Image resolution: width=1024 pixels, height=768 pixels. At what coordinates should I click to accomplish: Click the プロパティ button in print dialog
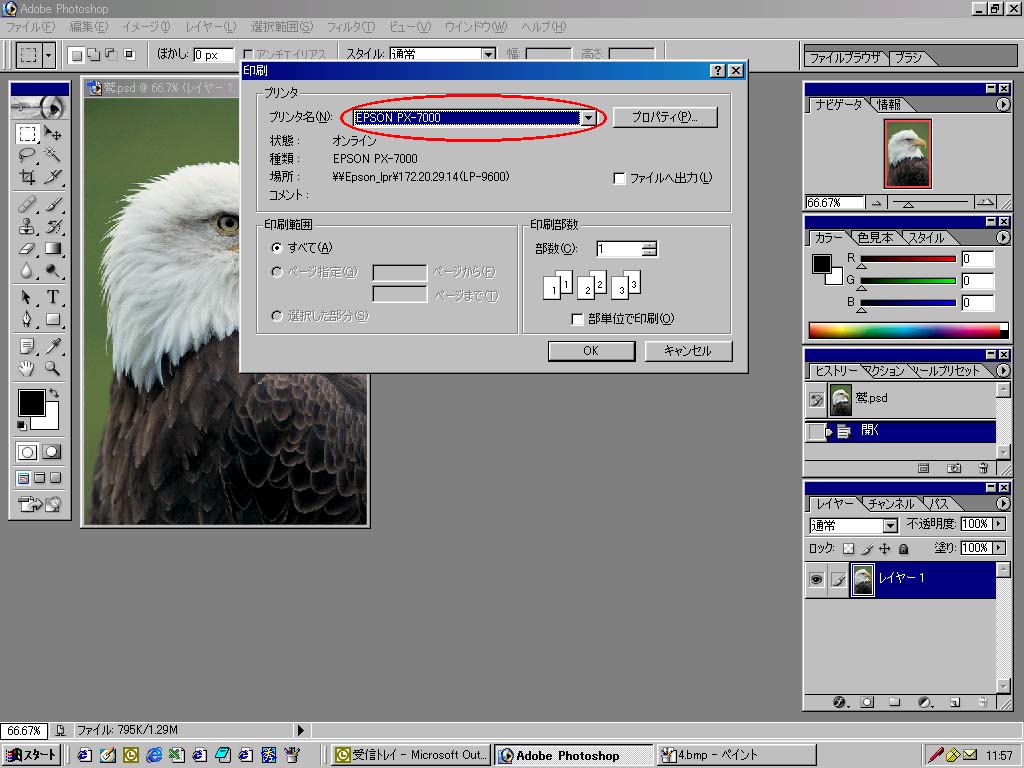coord(664,118)
